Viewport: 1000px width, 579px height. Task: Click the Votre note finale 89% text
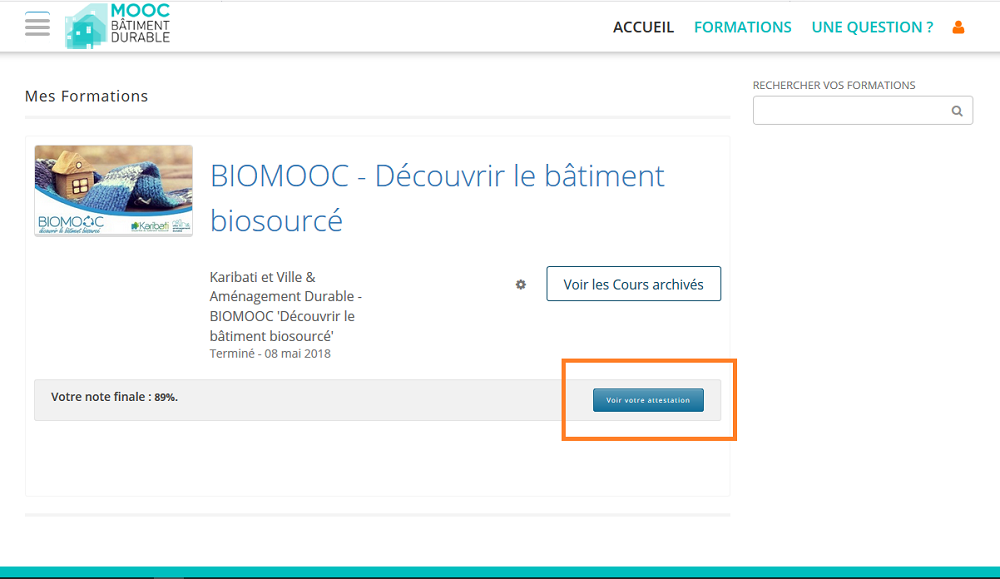pyautogui.click(x=114, y=397)
